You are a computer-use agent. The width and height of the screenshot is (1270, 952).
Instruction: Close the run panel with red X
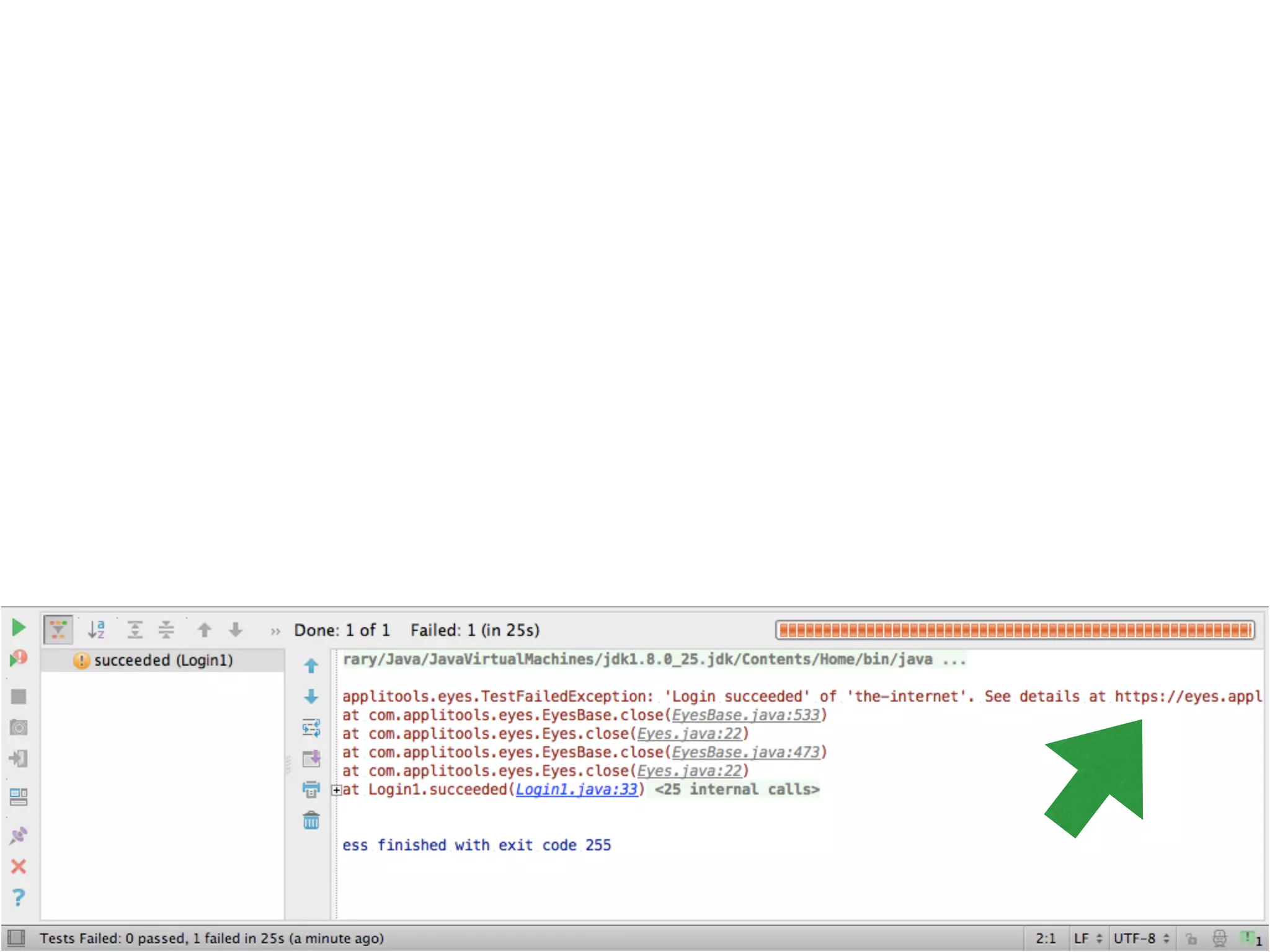tap(19, 866)
